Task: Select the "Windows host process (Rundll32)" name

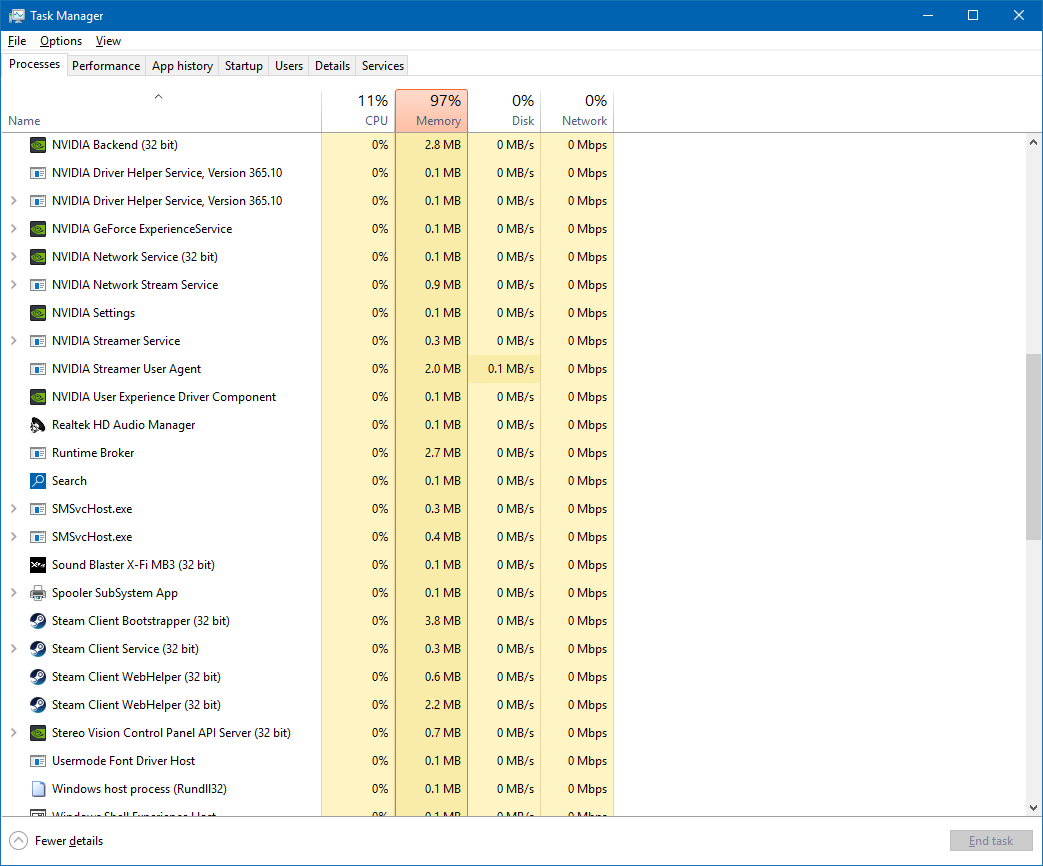Action: point(140,789)
